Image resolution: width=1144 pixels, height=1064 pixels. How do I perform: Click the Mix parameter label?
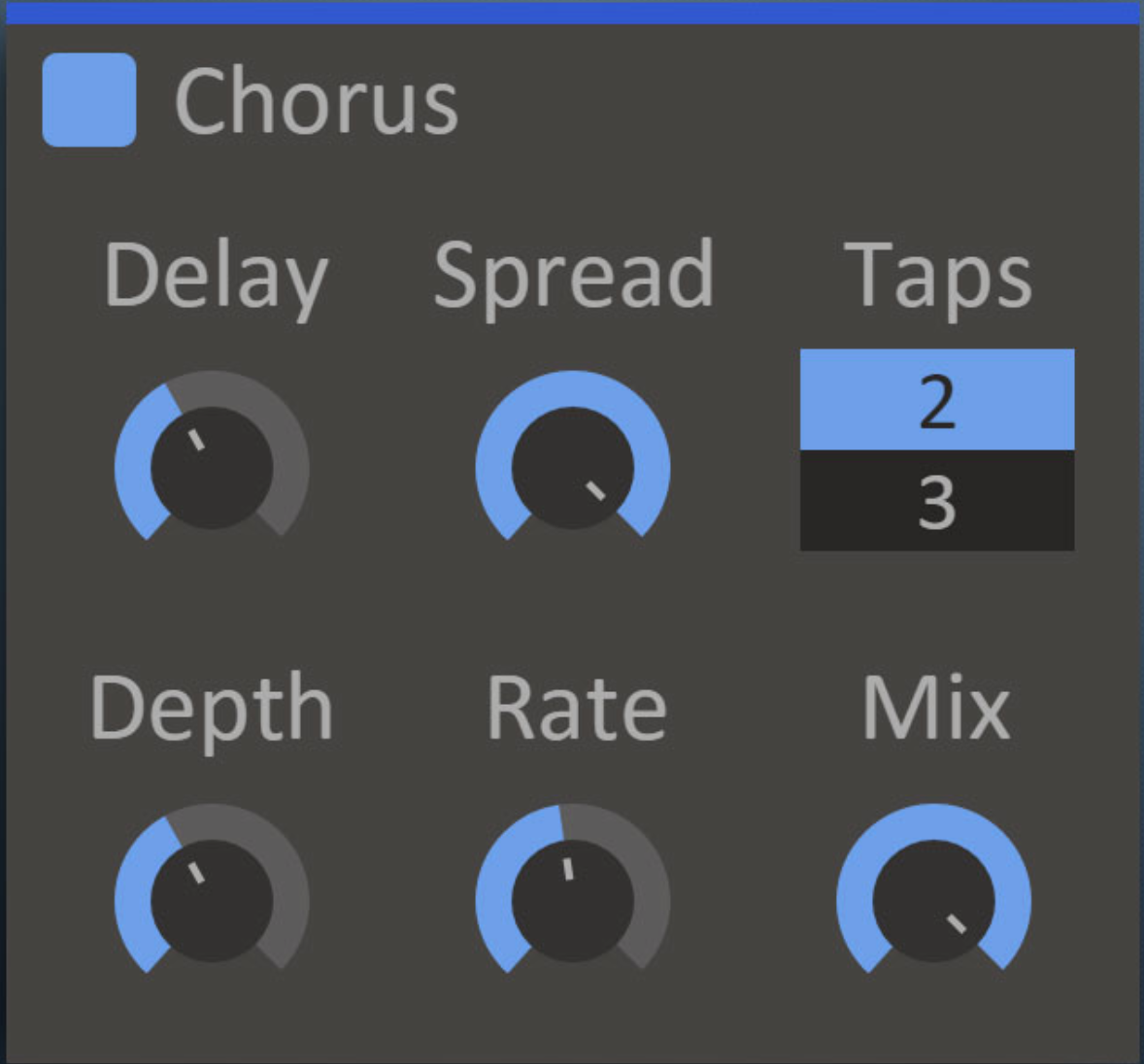click(934, 708)
